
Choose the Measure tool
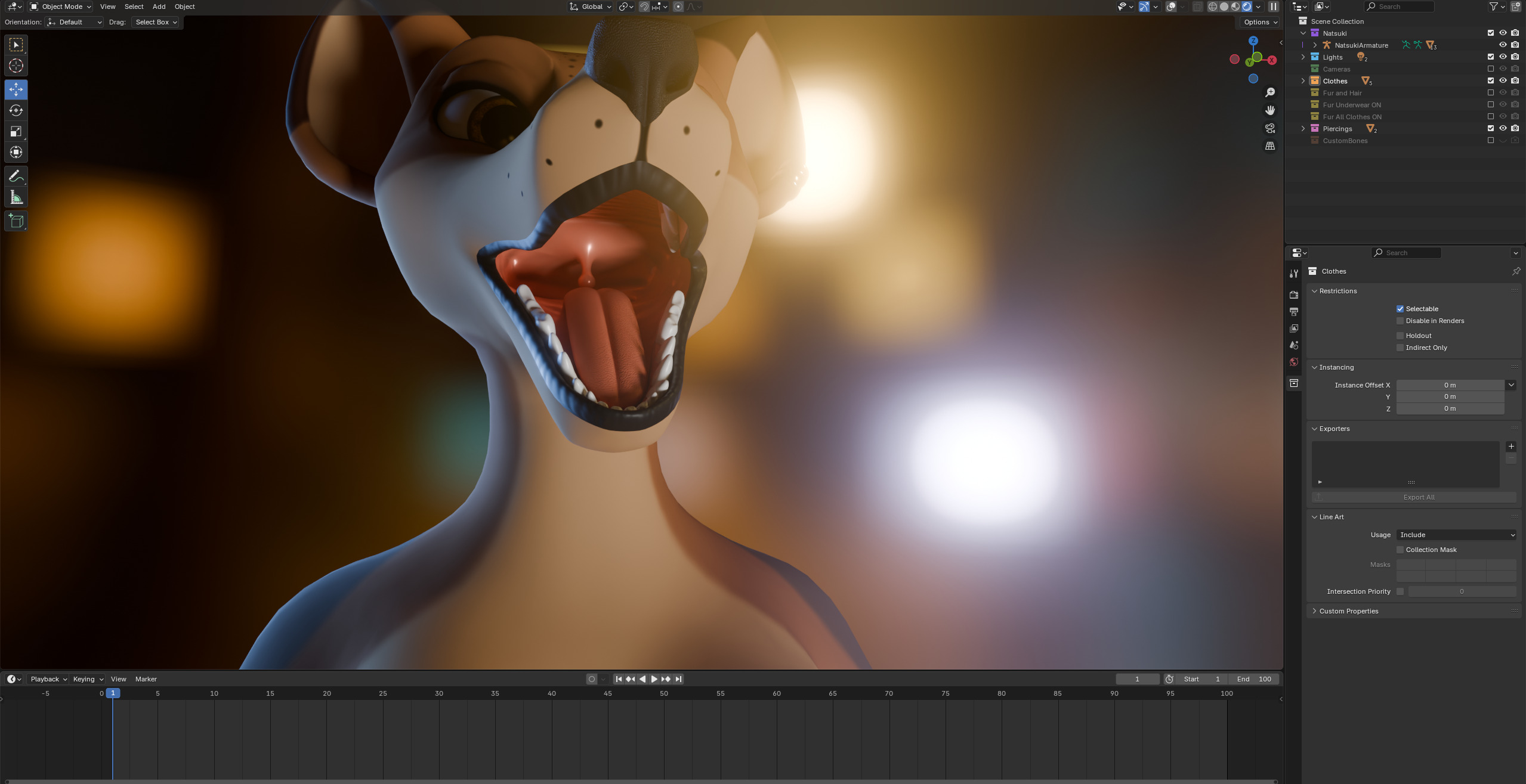click(x=16, y=197)
